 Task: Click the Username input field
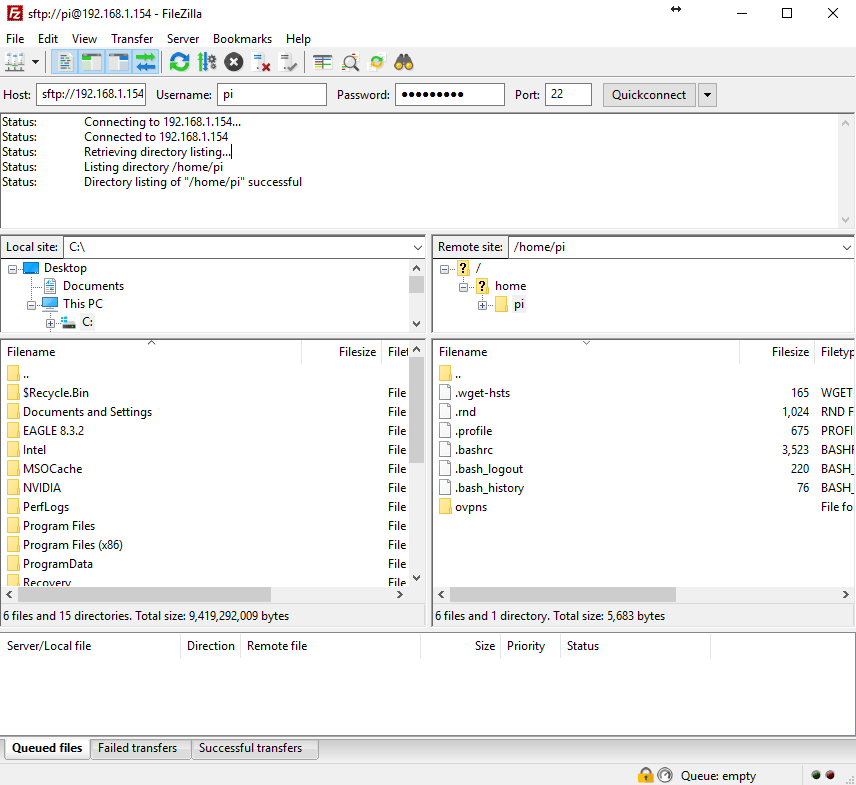272,94
